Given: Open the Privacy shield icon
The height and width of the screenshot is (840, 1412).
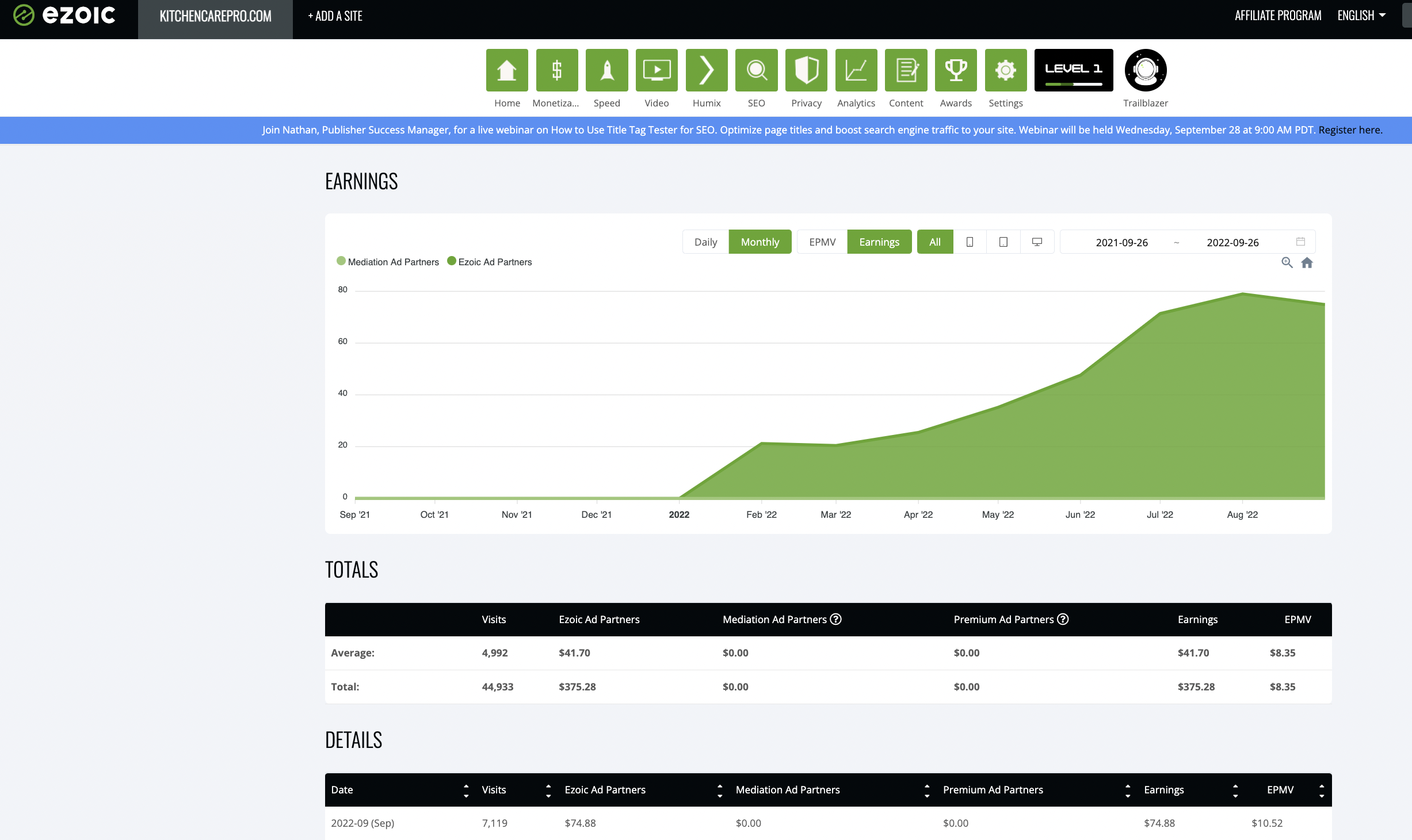Looking at the screenshot, I should click(x=806, y=70).
